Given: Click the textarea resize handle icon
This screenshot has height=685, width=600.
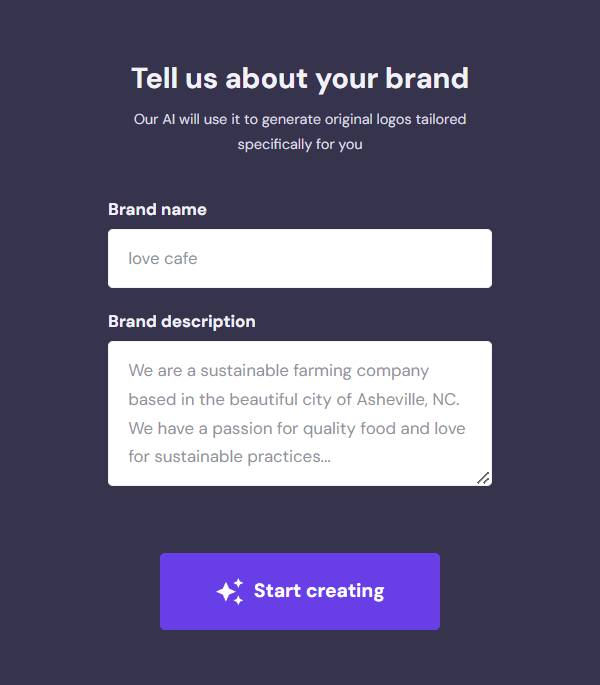Looking at the screenshot, I should [x=483, y=478].
